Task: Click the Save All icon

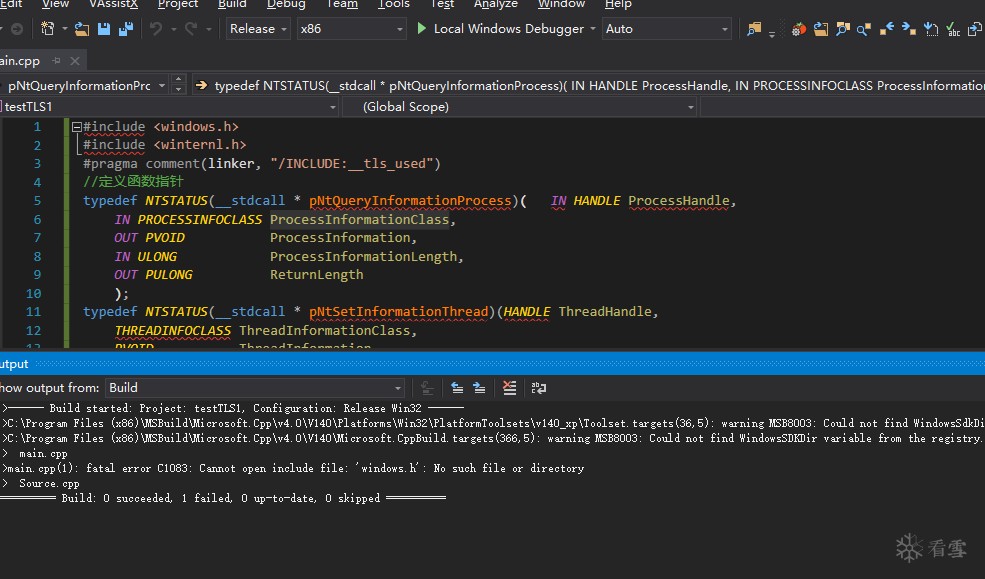Action: point(126,29)
